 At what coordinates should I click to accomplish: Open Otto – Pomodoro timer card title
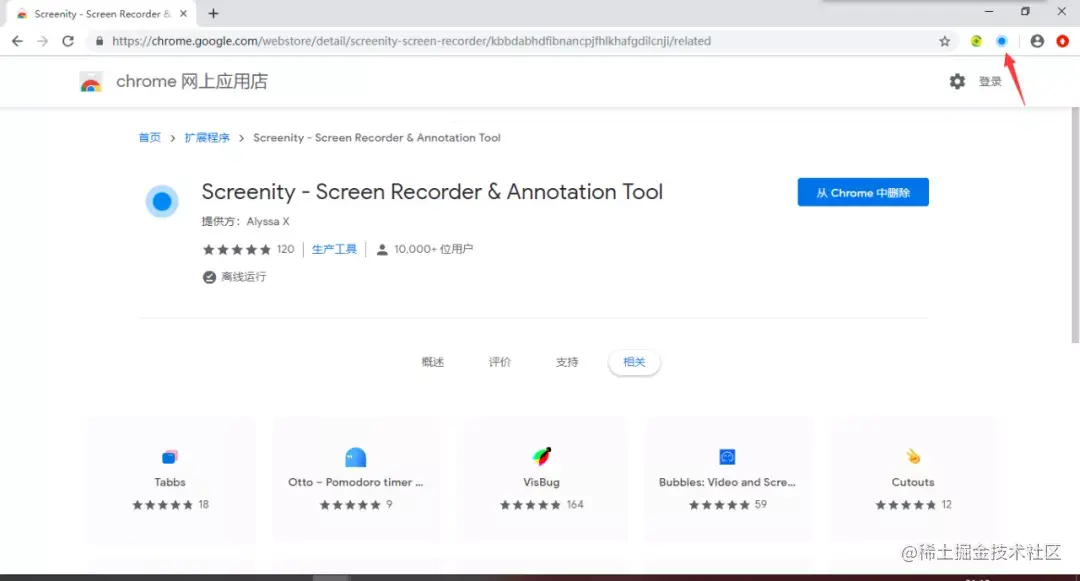355,483
